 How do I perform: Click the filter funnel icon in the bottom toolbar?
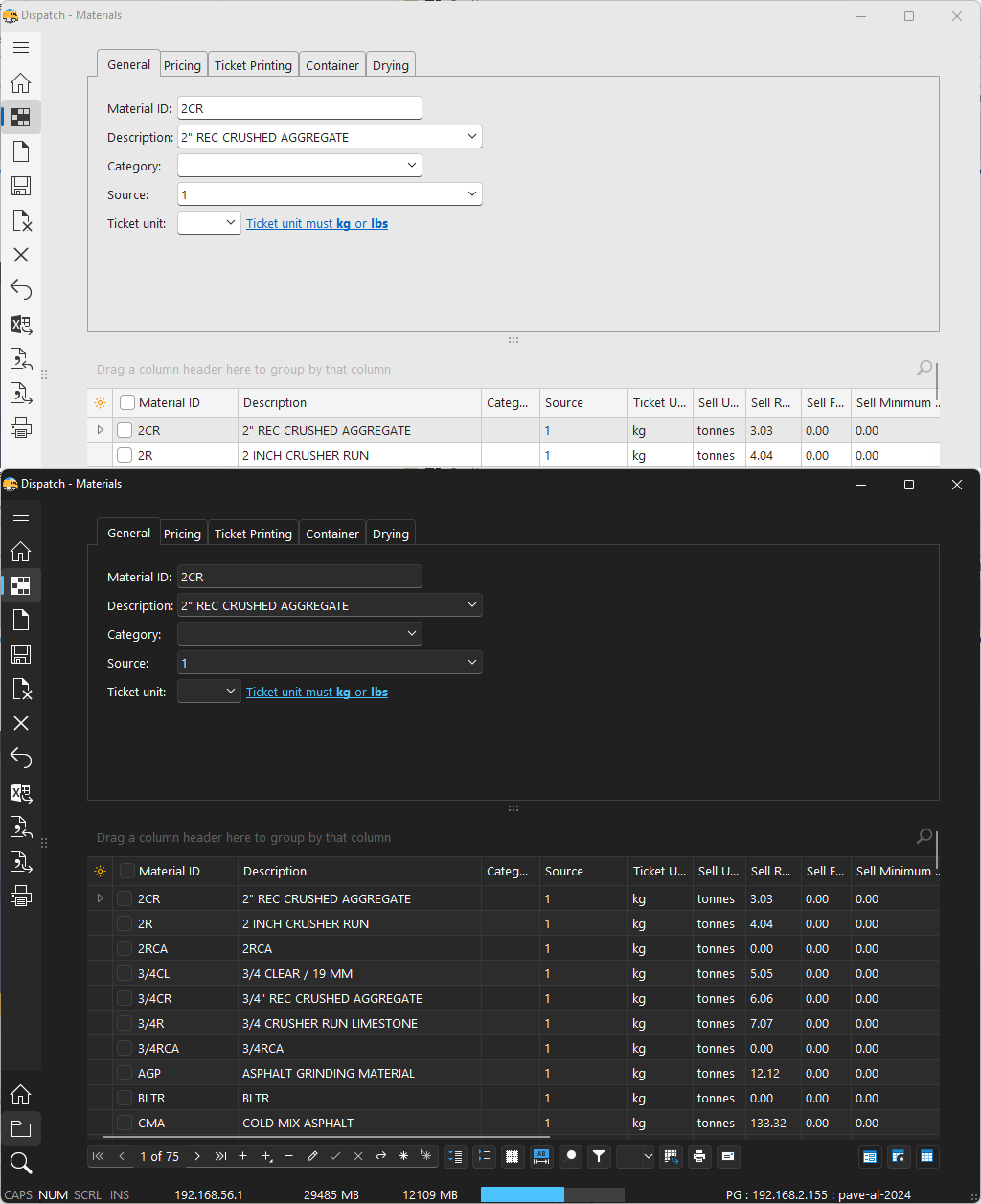point(599,1156)
